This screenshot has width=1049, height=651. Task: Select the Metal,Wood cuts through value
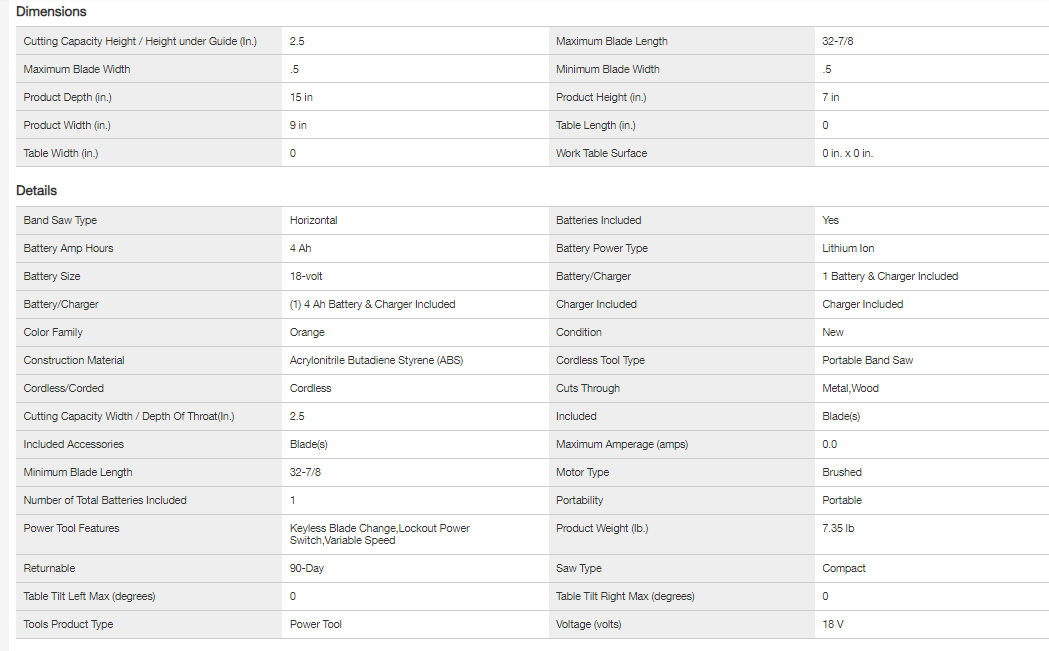click(851, 388)
